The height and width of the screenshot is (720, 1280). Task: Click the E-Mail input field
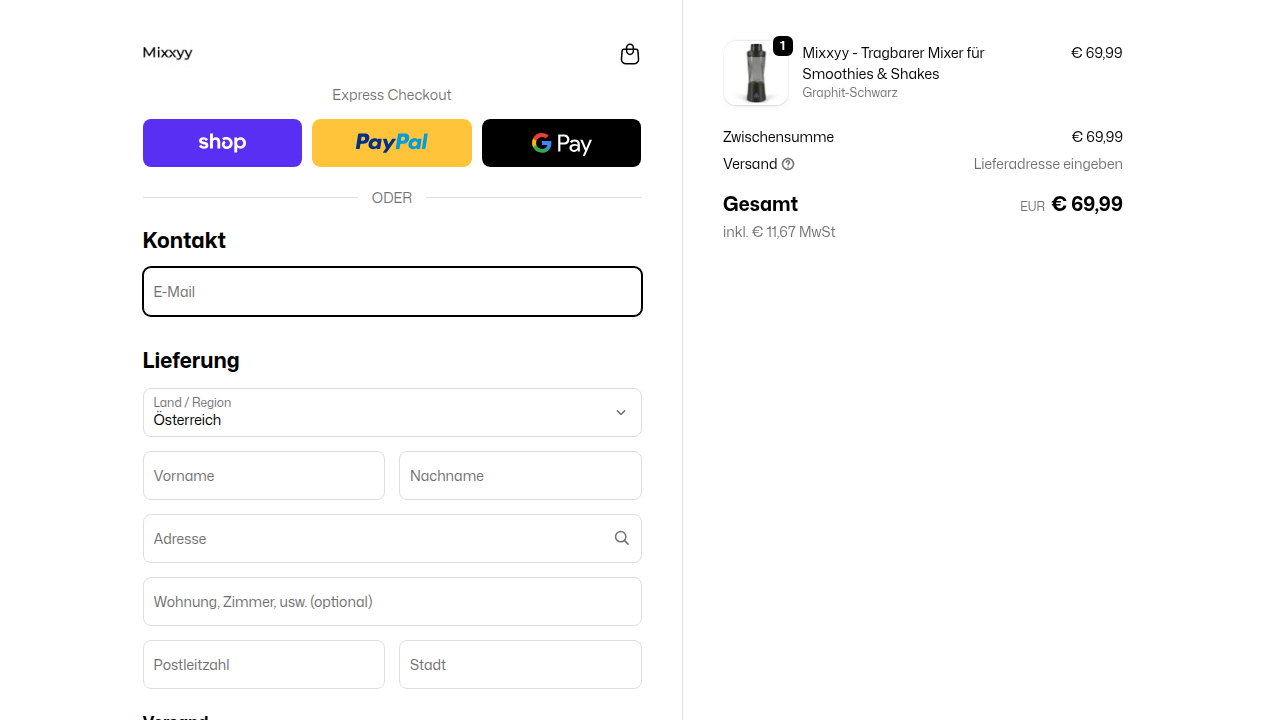pyautogui.click(x=392, y=291)
